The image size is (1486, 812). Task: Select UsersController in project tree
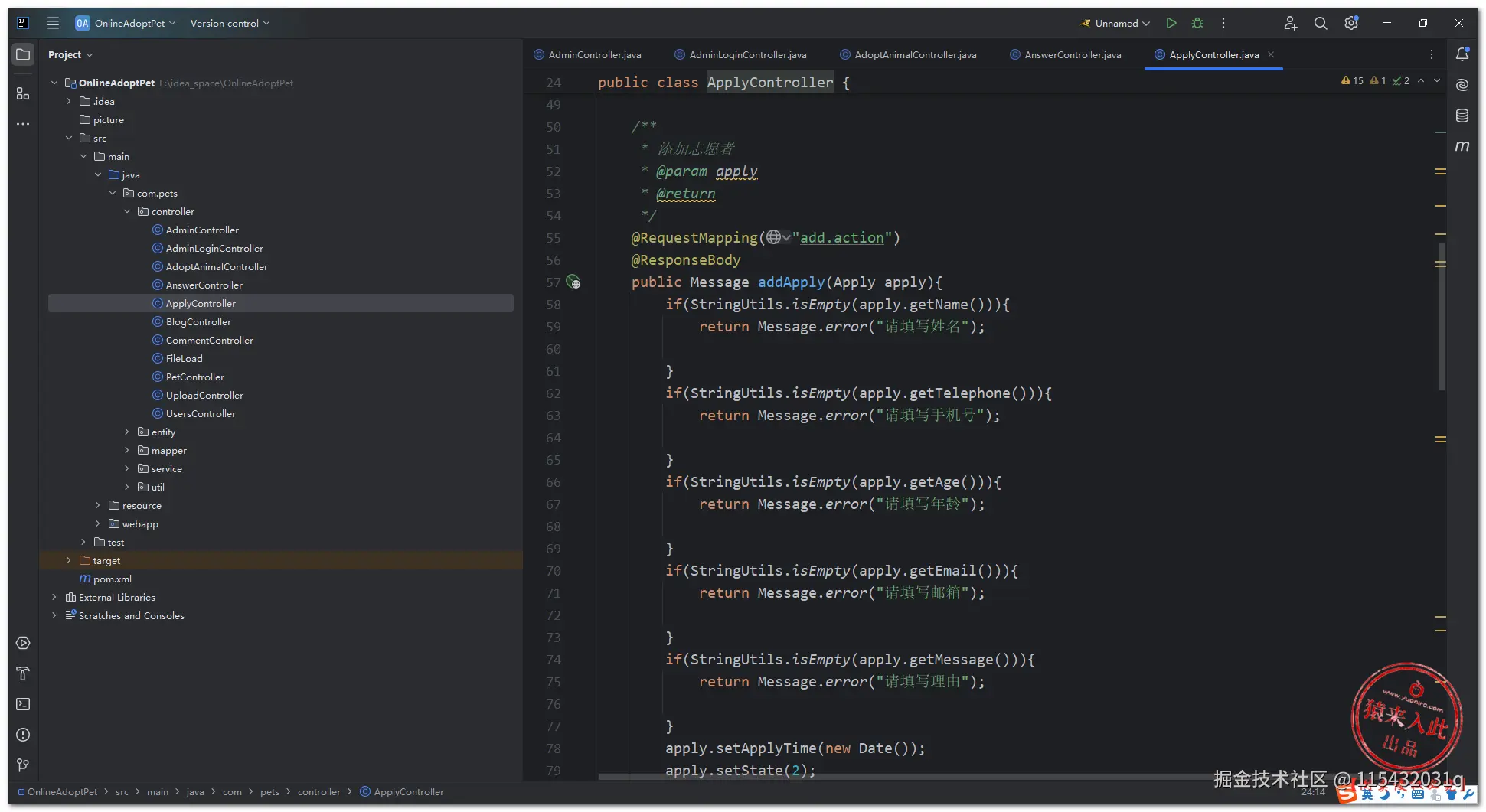coord(201,413)
